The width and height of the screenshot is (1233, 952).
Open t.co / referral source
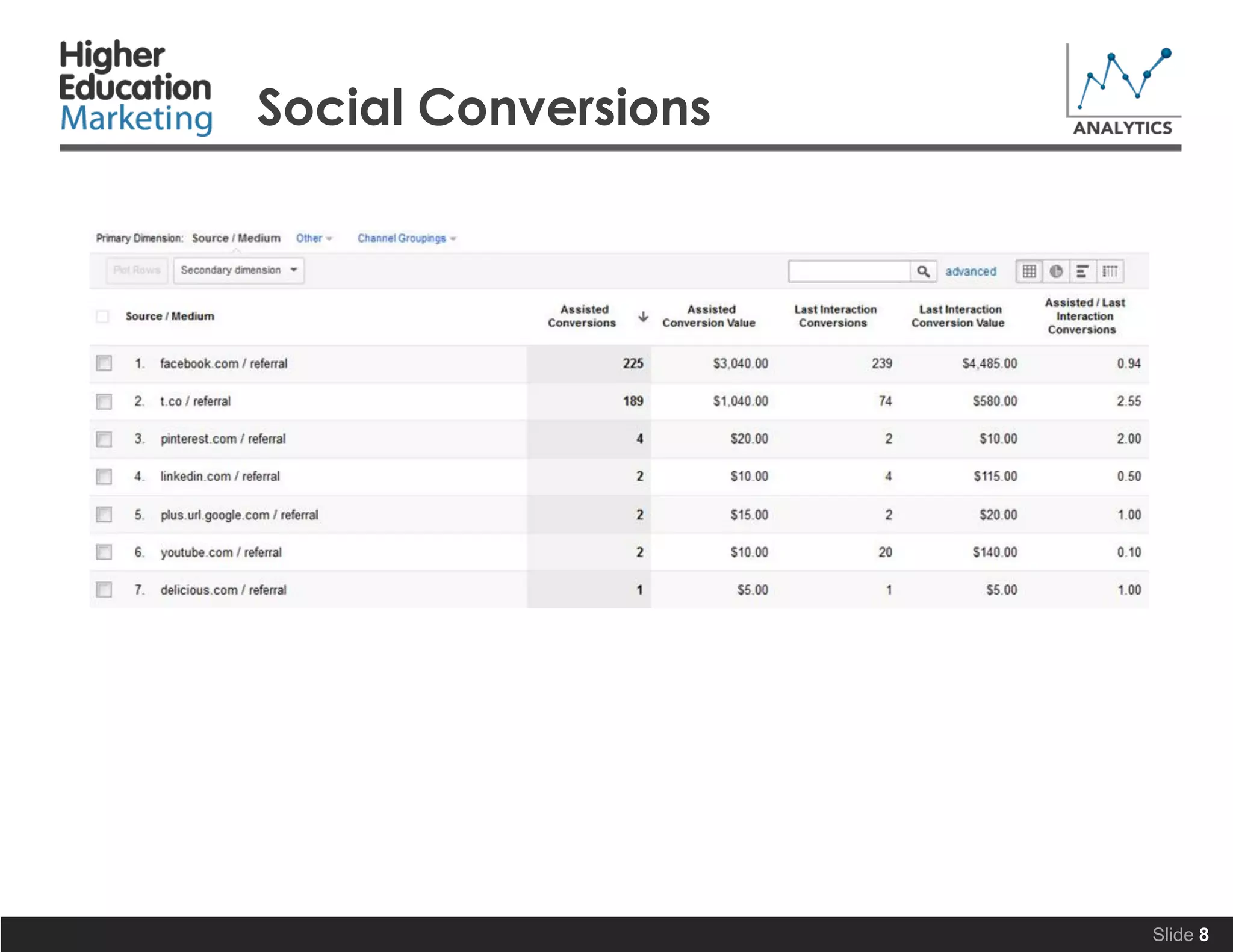tap(195, 401)
